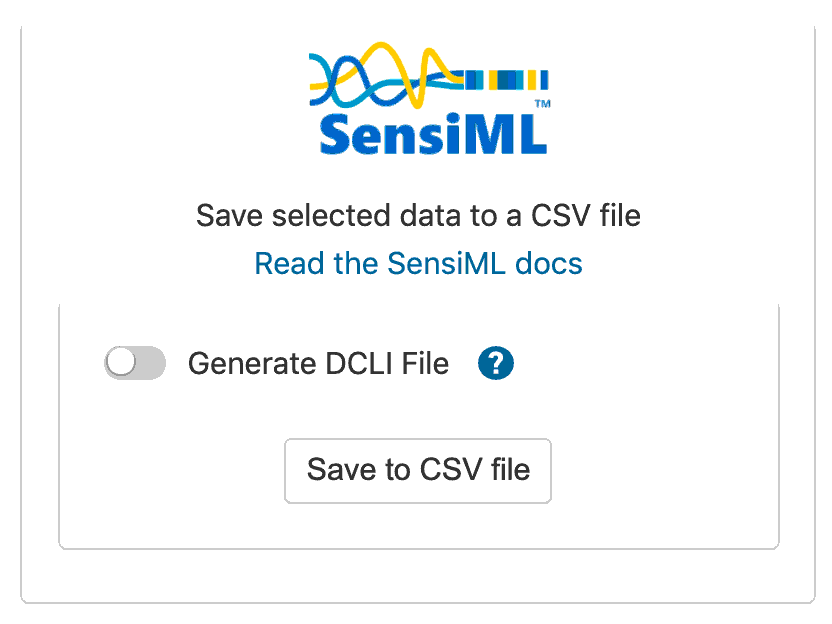Show the DCLI help tooltip icon

(x=496, y=363)
